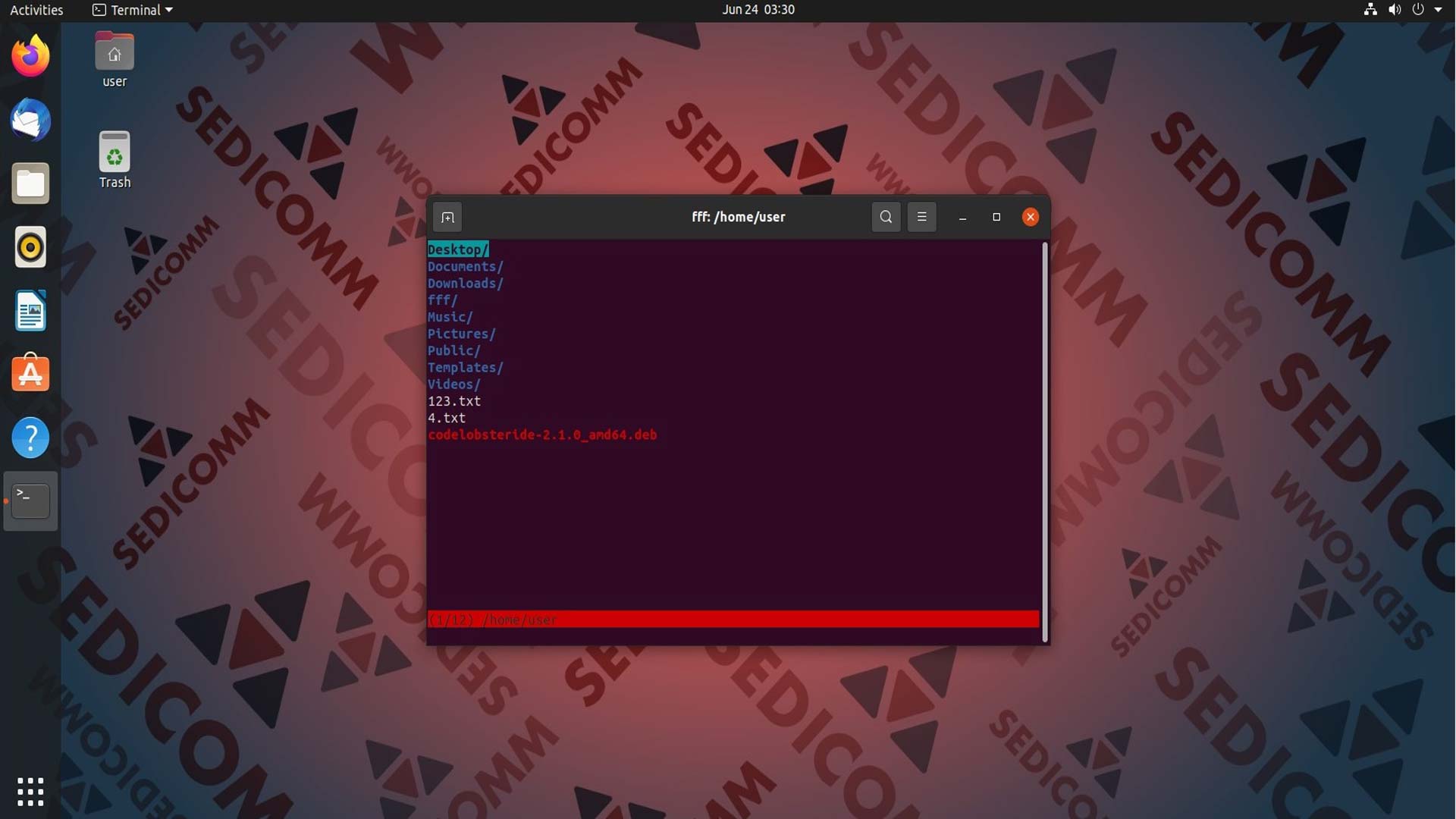
Task: Open Rhythmbox music player in dock
Action: coord(30,247)
